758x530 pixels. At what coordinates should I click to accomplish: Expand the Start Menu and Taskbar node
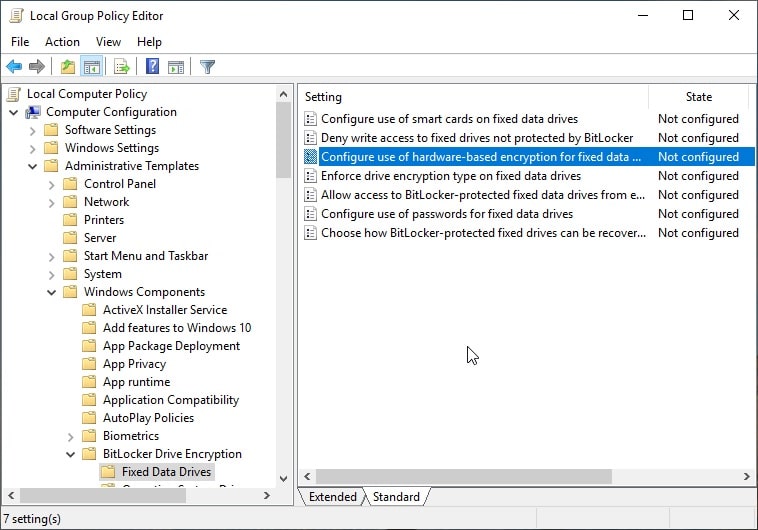[x=51, y=257]
